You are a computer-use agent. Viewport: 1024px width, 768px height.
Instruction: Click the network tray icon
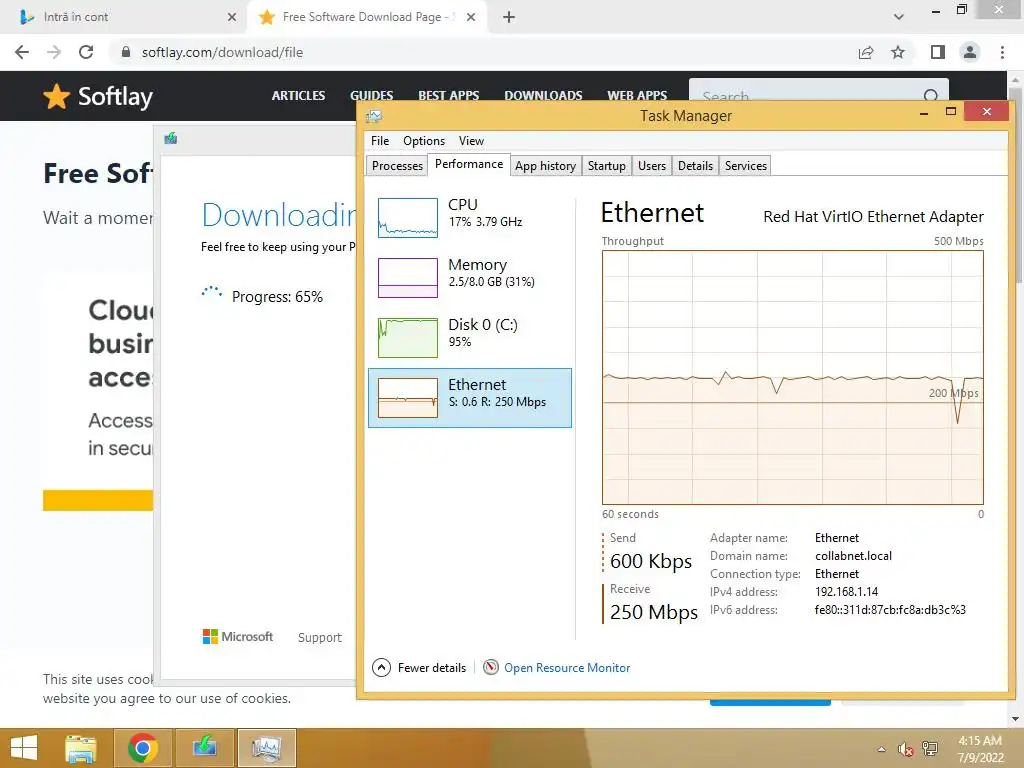[930, 749]
